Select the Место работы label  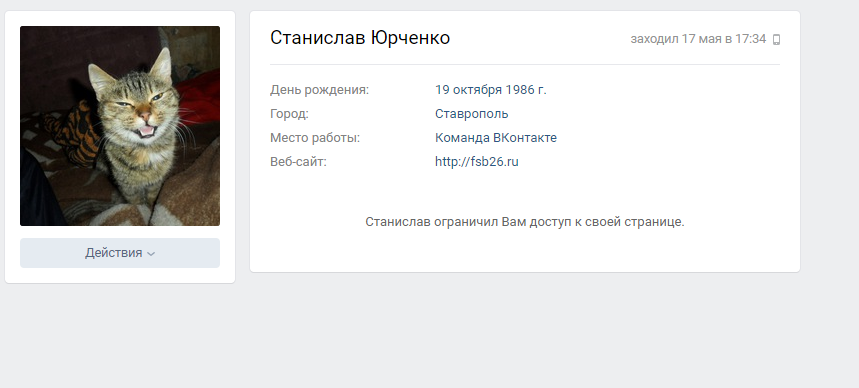[x=315, y=138]
